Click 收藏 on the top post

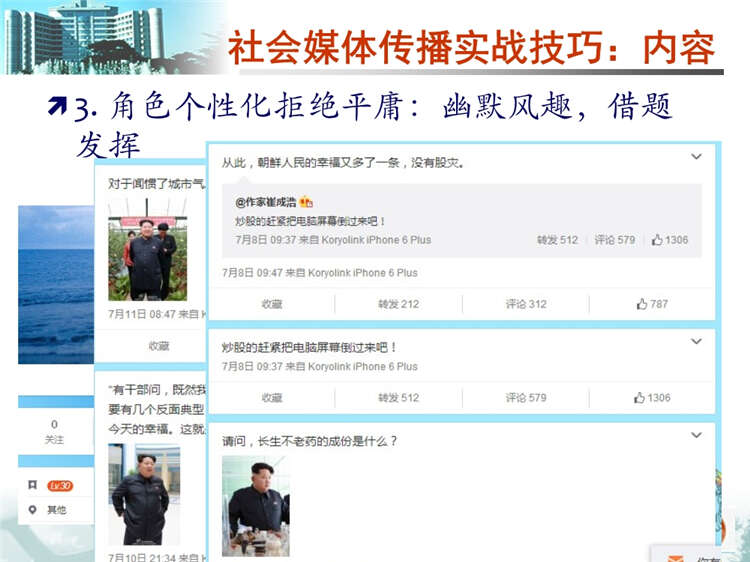[272, 304]
